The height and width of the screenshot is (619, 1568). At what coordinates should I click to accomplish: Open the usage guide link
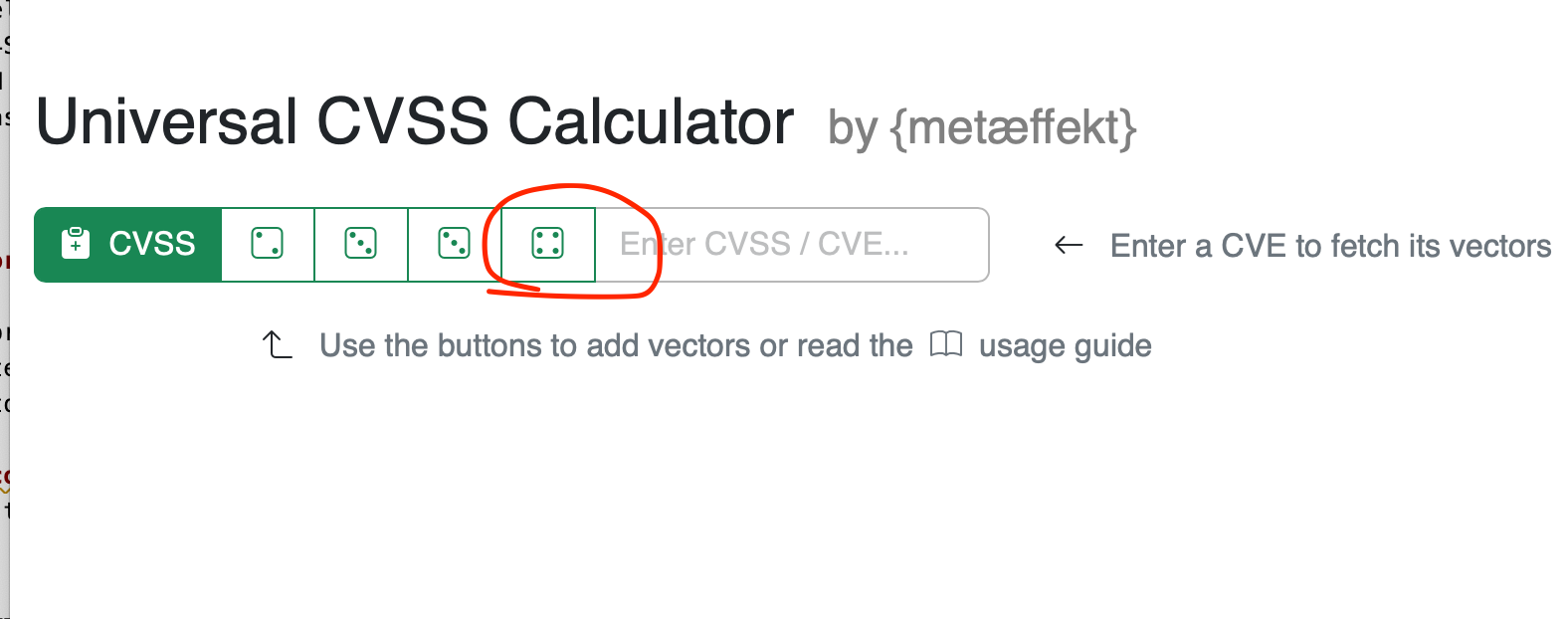(1065, 345)
